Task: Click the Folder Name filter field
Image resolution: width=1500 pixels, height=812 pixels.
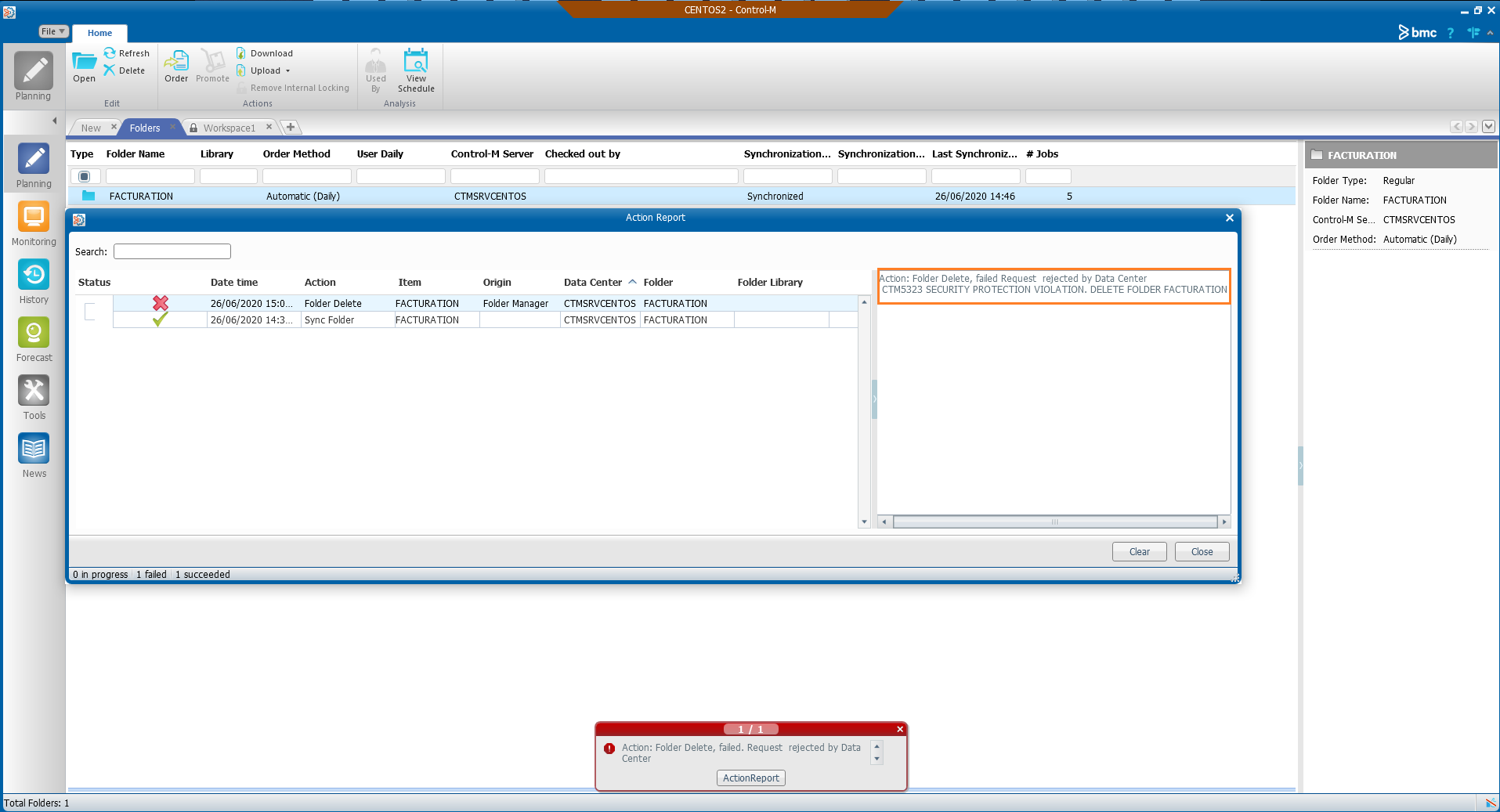Action: [x=150, y=176]
